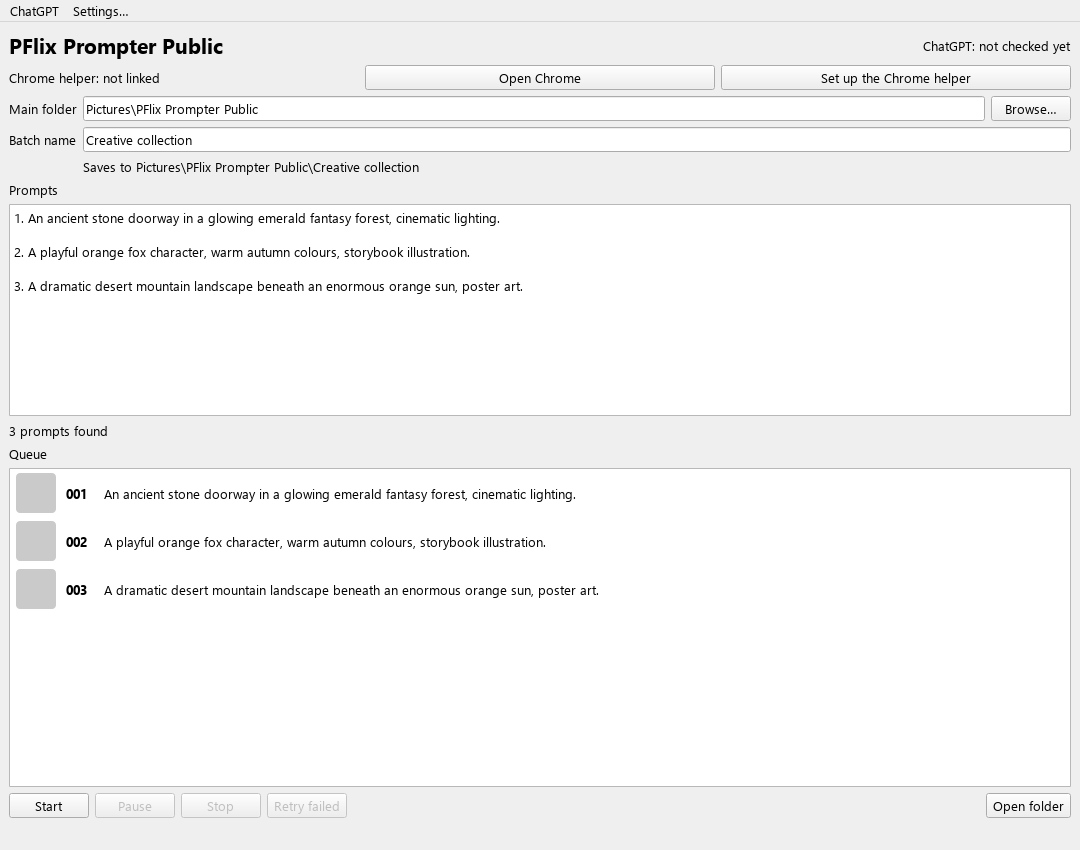Select queue row text 'An ancient stone doorway'
The height and width of the screenshot is (850, 1080).
340,495
